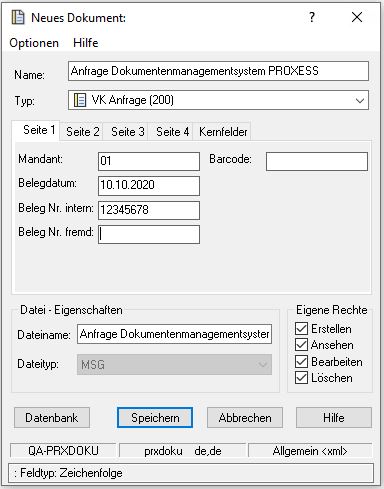Click the 'Feldtyp: Zeichenfolge' status text

[x=71, y=473]
